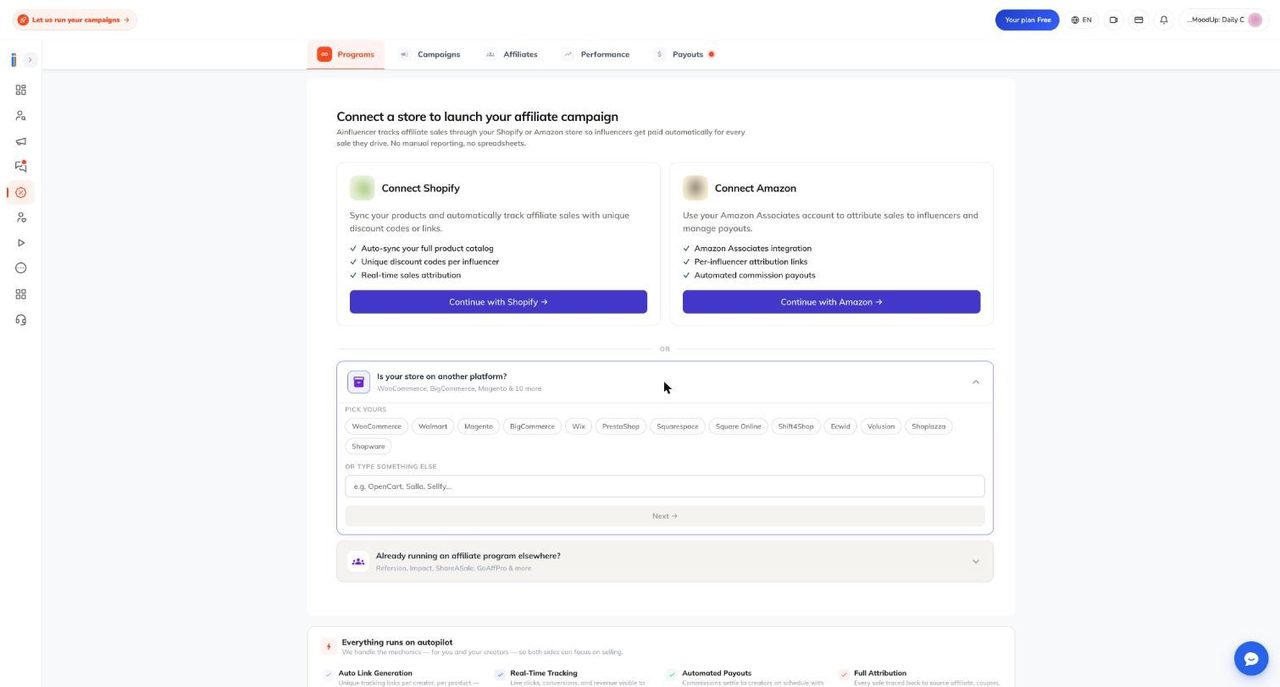Switch to the Performance tab
This screenshot has height=687, width=1280.
point(596,54)
